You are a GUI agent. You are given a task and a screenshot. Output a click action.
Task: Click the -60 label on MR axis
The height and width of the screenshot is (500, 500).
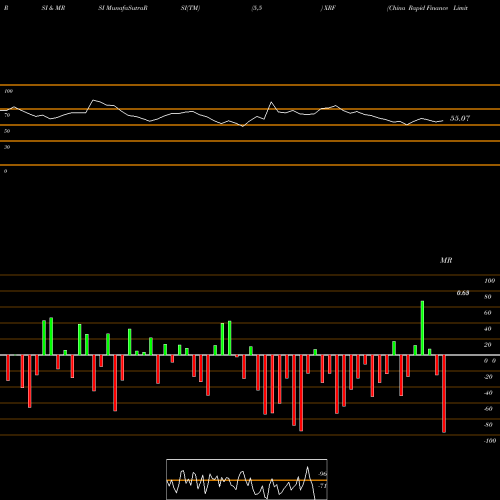click(488, 409)
